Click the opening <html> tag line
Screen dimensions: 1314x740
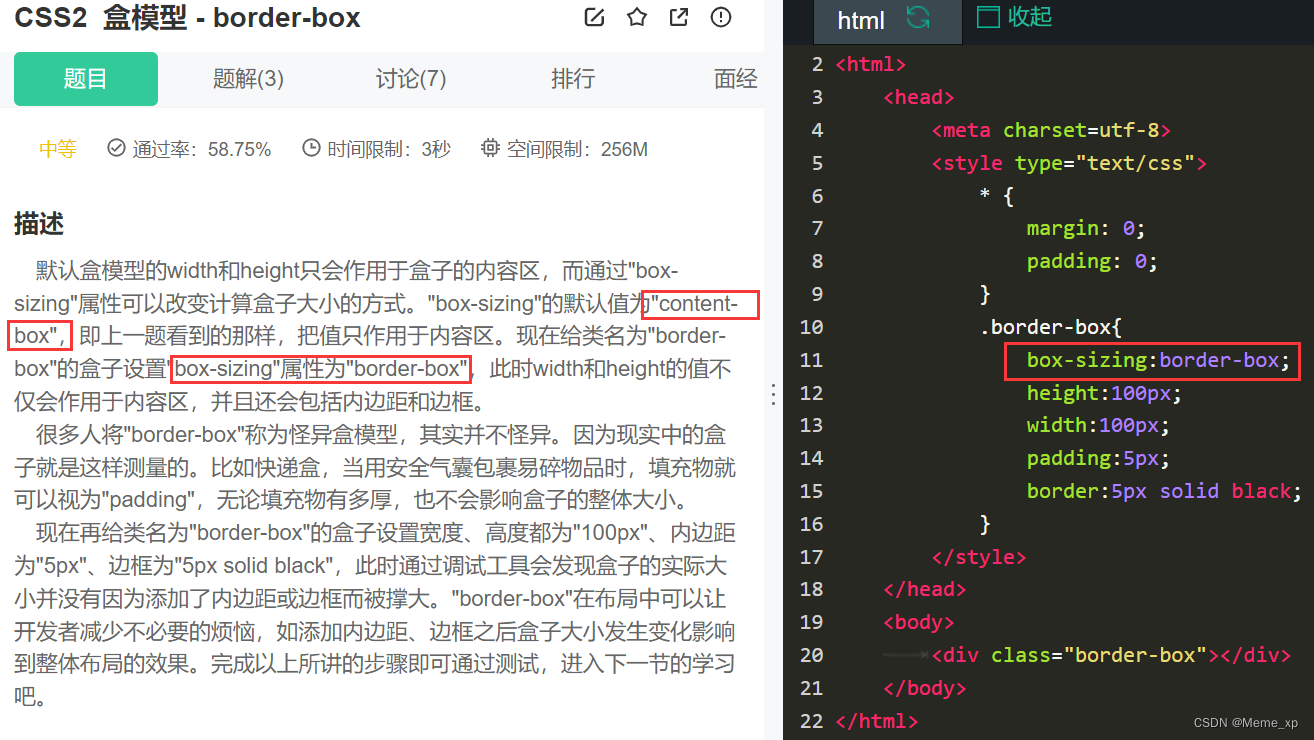tap(871, 64)
